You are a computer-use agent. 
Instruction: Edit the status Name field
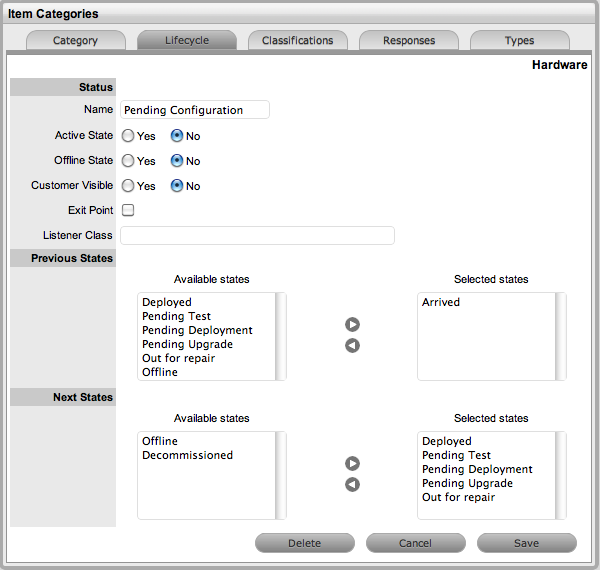(195, 110)
